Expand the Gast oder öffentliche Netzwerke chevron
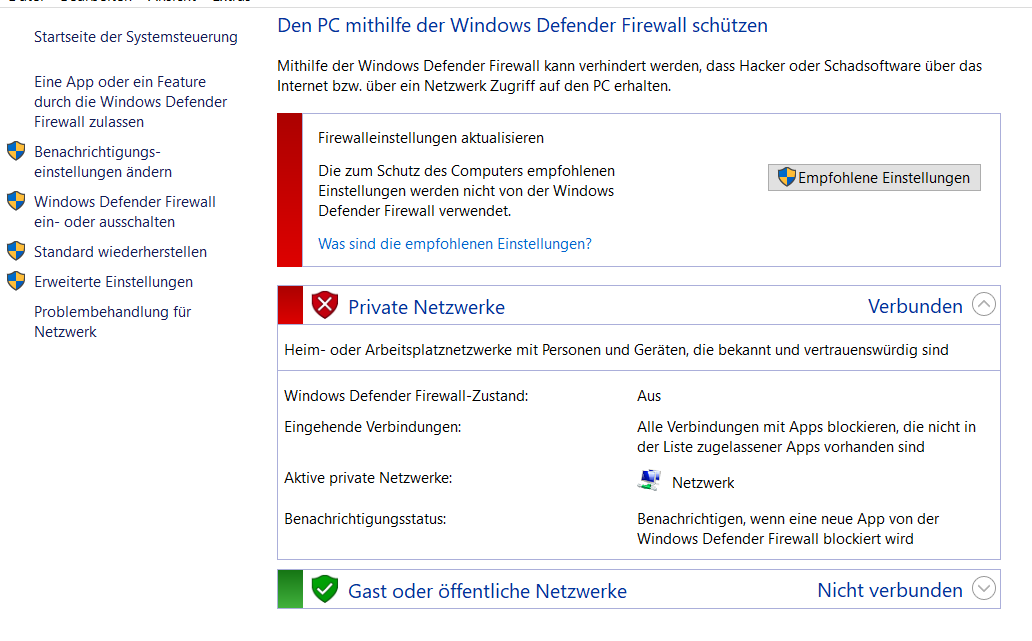The image size is (1032, 641). [x=984, y=590]
